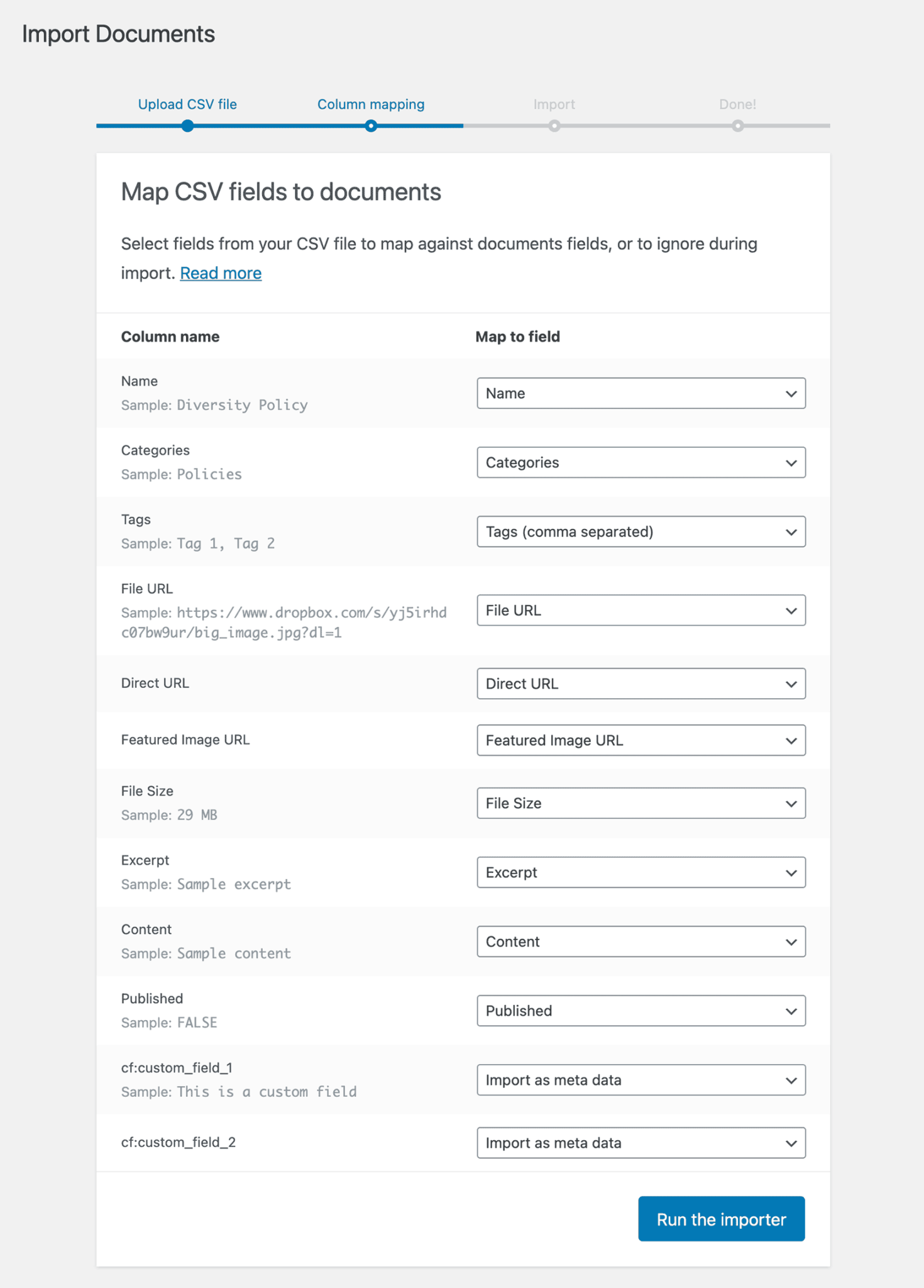The image size is (924, 1288).
Task: Go back to the Upload CSV file step
Action: click(187, 104)
